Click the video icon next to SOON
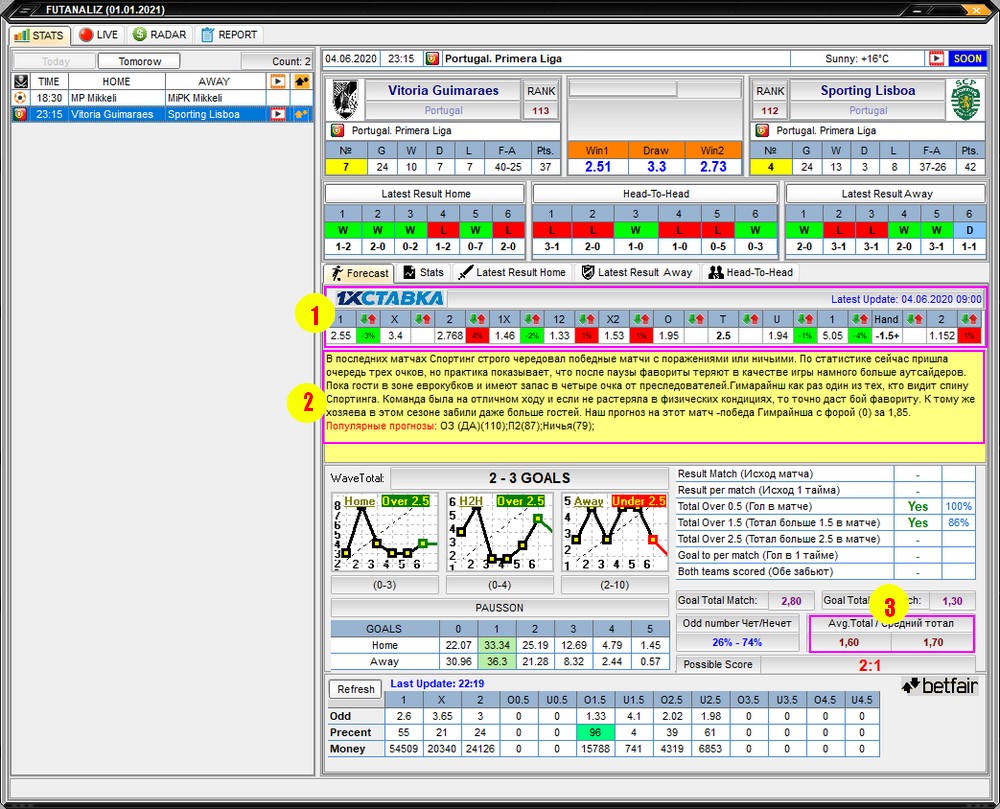This screenshot has width=1000, height=809. [x=936, y=59]
